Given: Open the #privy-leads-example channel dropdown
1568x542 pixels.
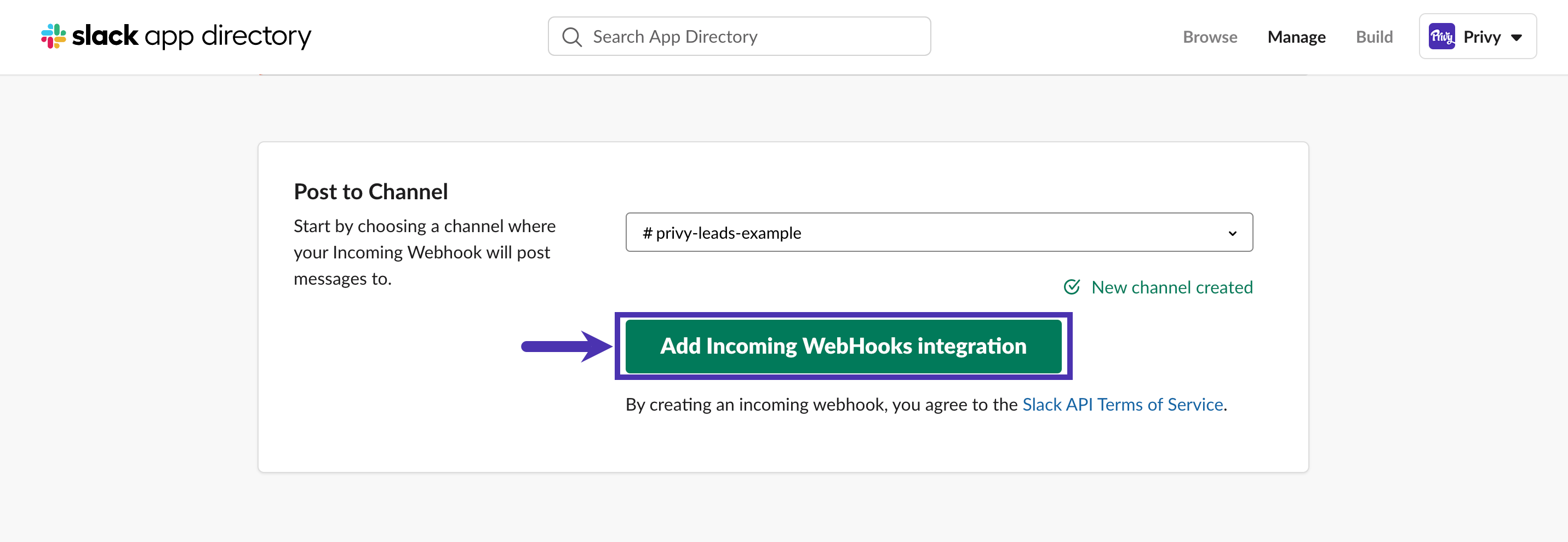Looking at the screenshot, I should tap(938, 232).
